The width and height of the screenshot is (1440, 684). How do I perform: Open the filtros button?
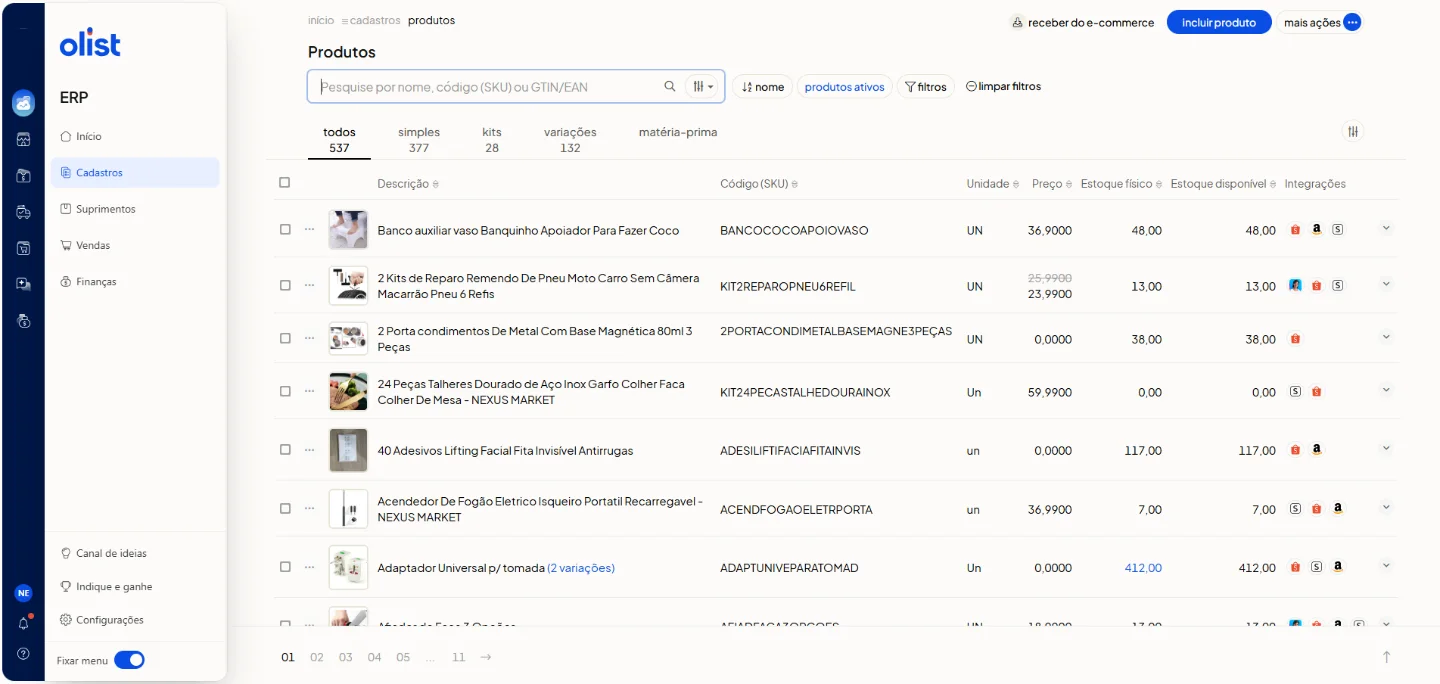(x=926, y=87)
